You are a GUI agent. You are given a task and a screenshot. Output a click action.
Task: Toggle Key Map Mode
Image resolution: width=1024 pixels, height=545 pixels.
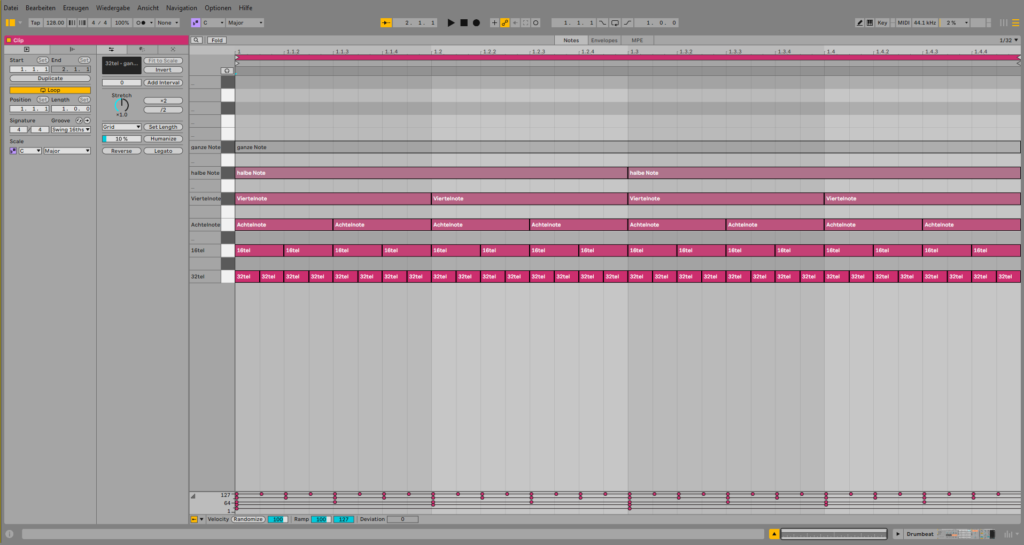(x=882, y=23)
